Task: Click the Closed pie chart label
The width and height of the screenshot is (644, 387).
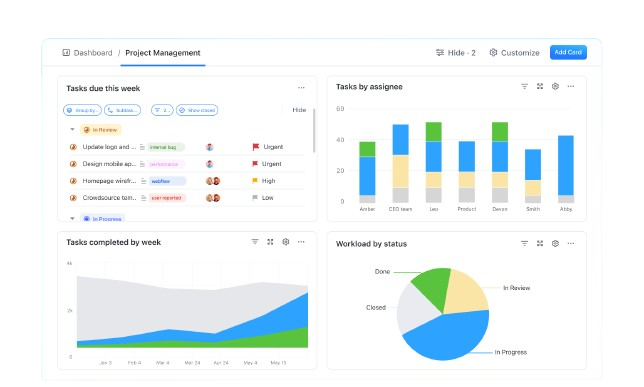Action: (x=376, y=307)
